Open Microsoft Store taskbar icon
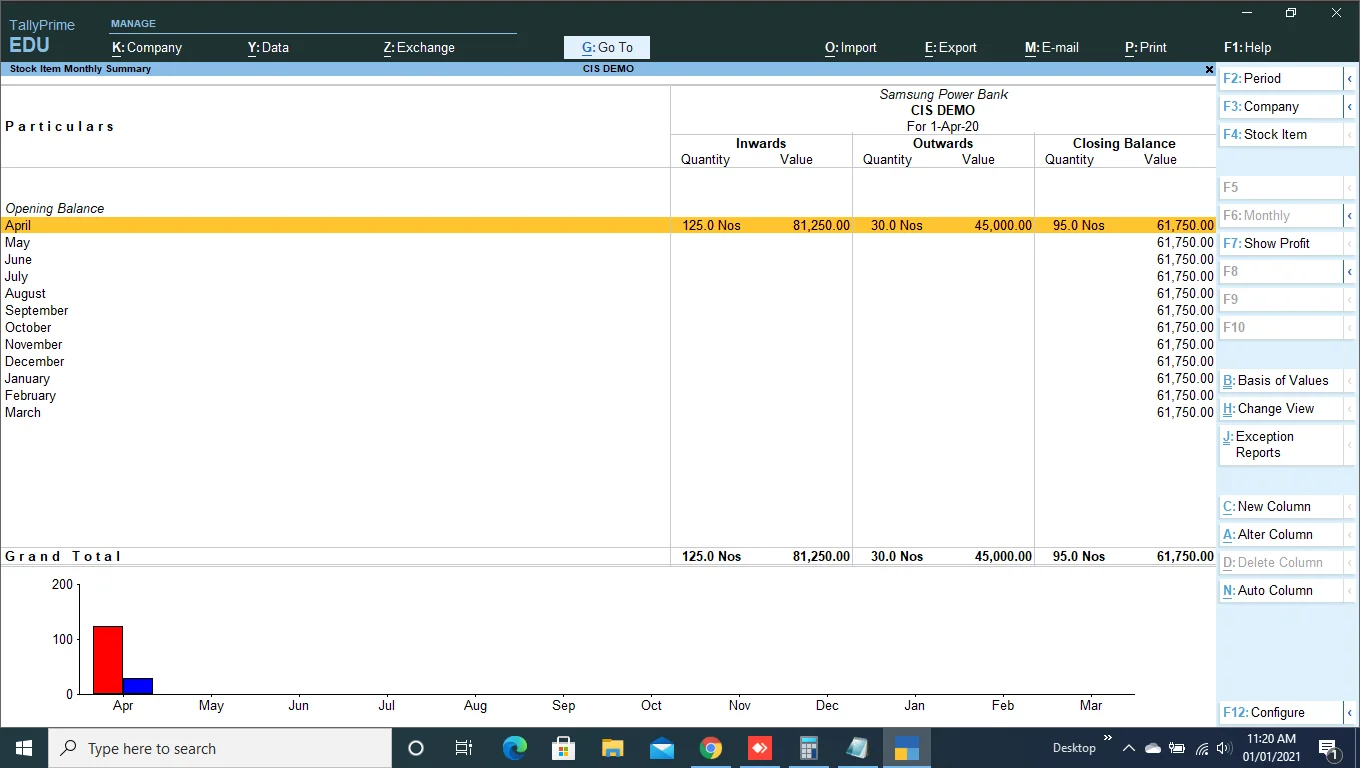Screen dimensions: 1360x768 [563, 748]
